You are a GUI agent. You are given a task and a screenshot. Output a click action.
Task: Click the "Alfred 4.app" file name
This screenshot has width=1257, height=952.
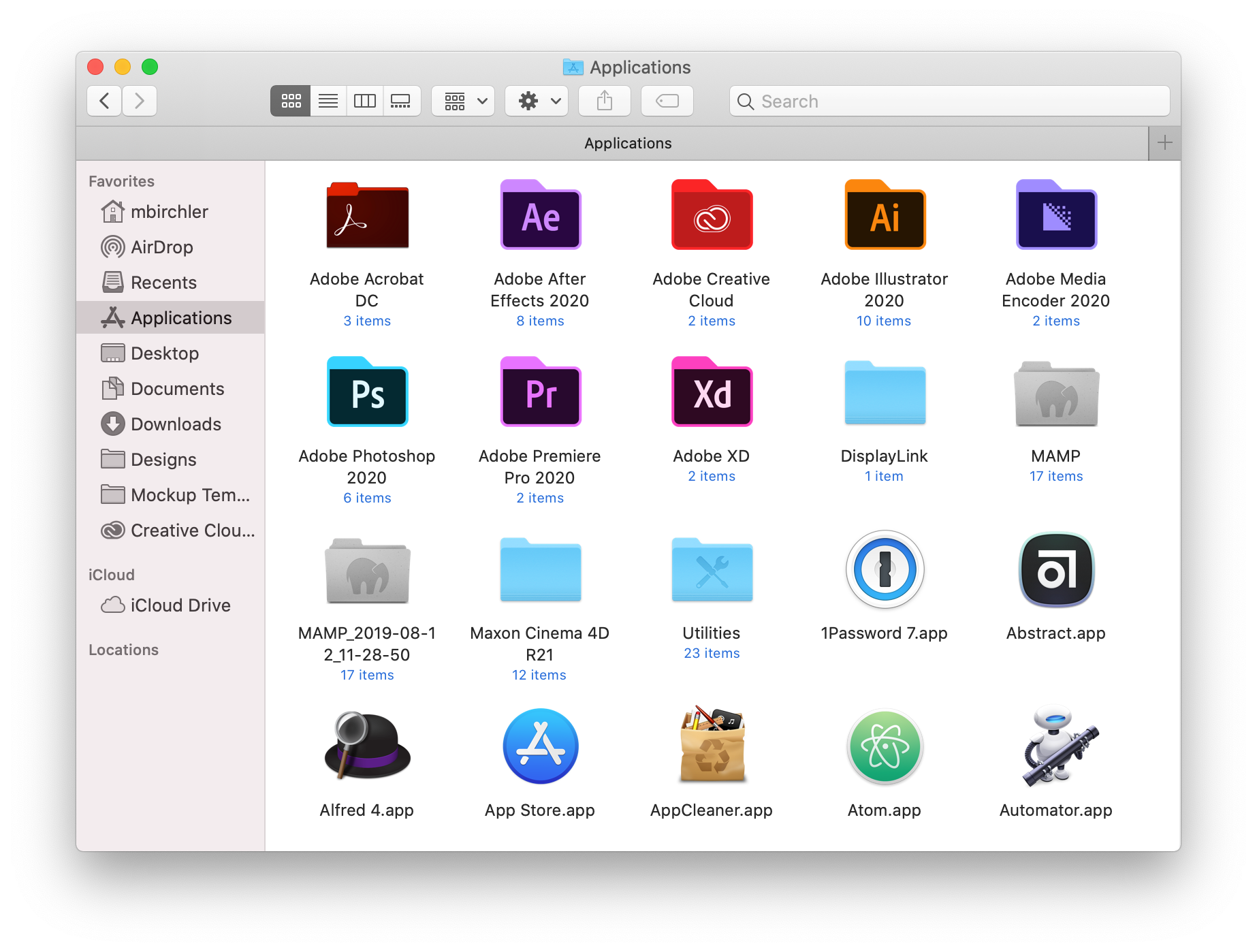367,810
